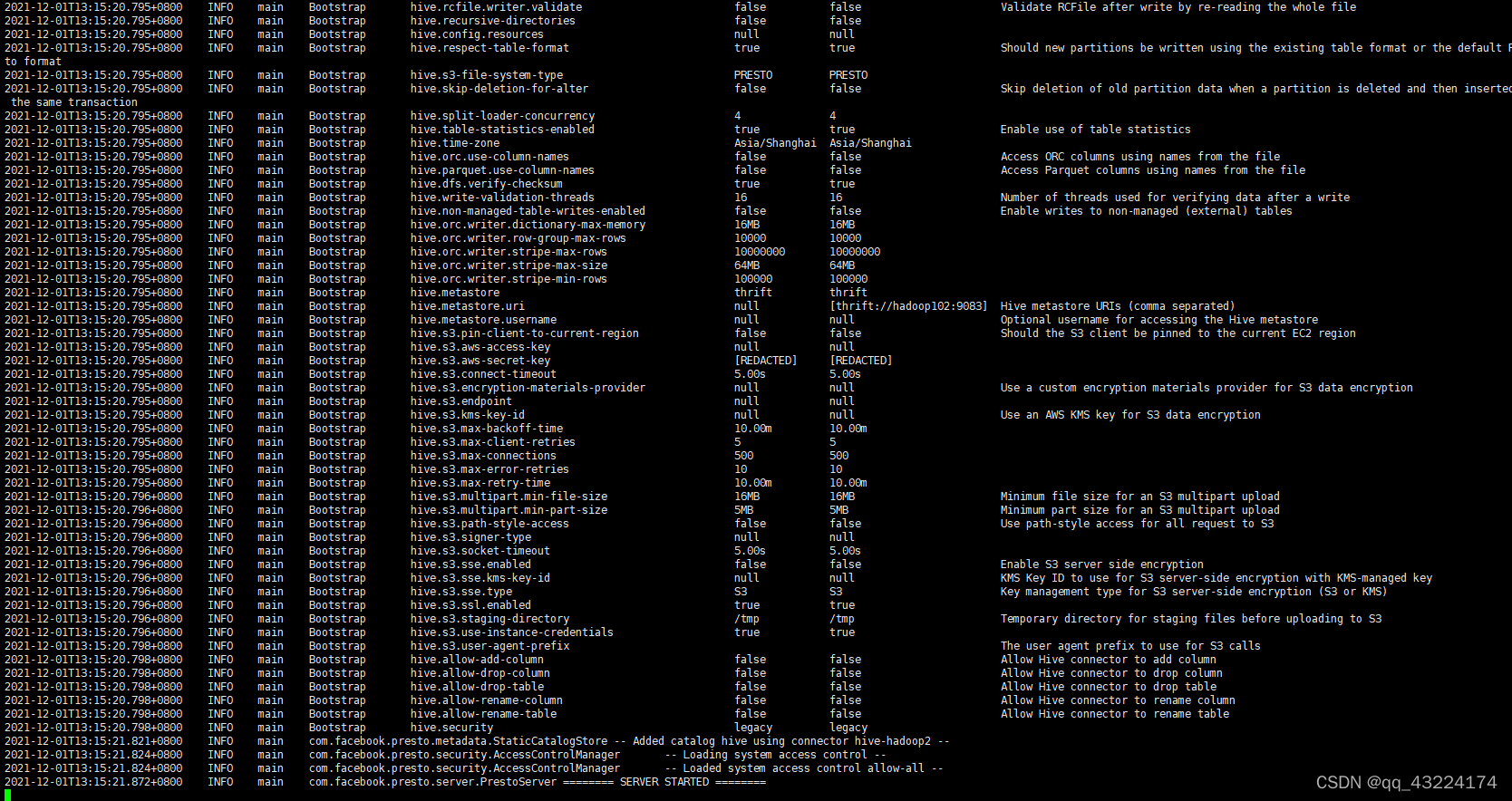1512x801 pixels.
Task: Click hive.orc.writer.dictionary-max-memory property
Action: tap(528, 225)
